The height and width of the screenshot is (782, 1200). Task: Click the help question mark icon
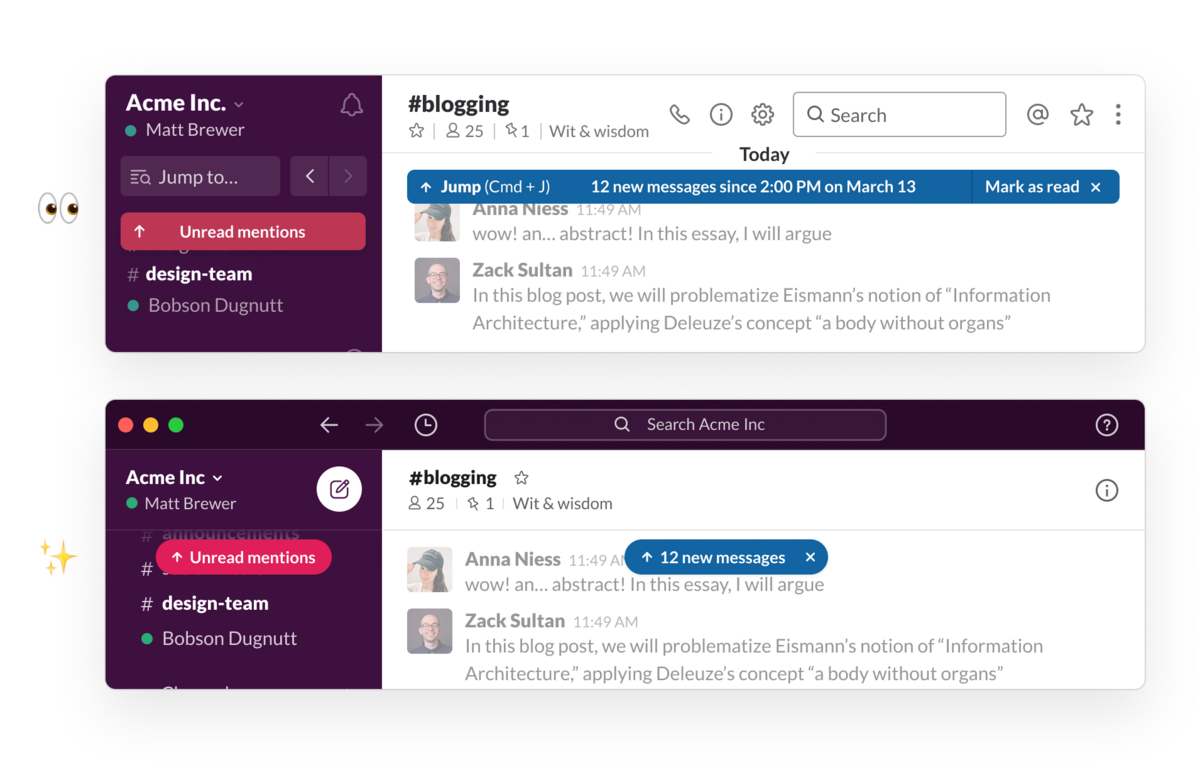pos(1106,425)
